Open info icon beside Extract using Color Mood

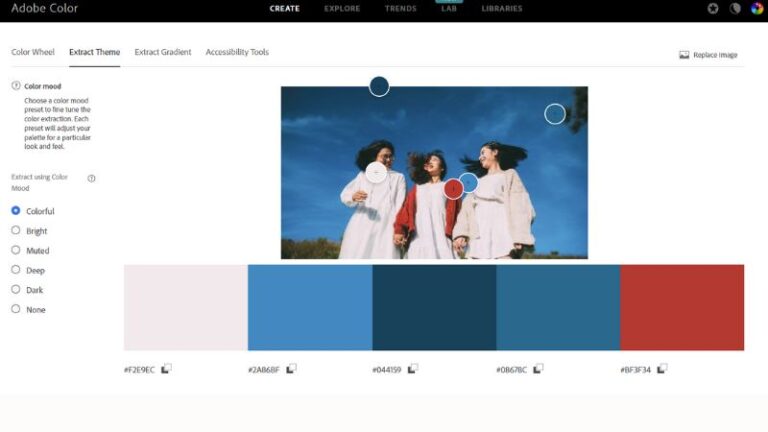point(91,178)
